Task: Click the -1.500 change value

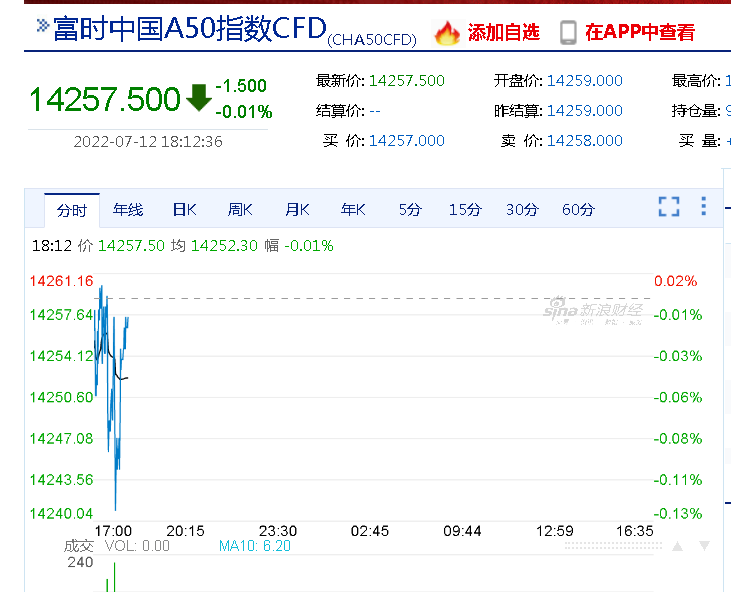Action: (x=241, y=86)
